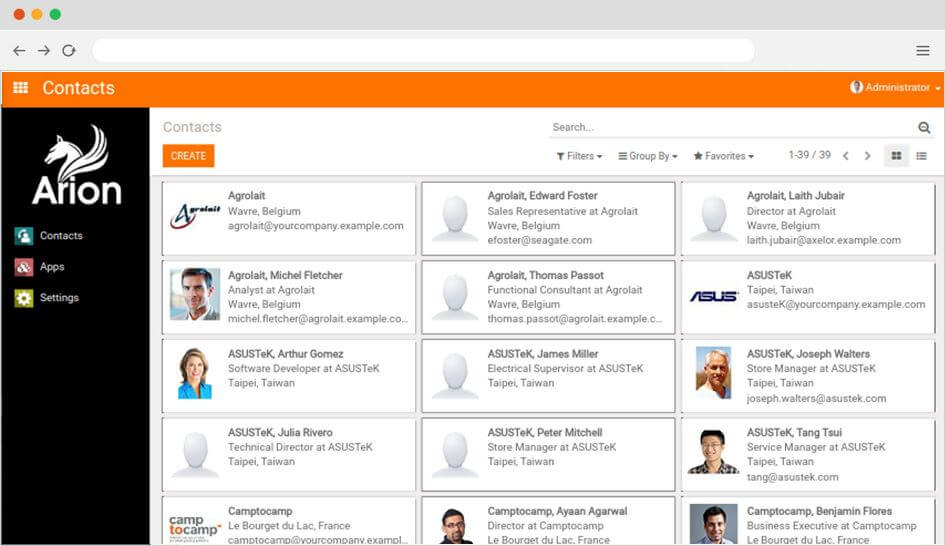Click Edward Foster's placeholder avatar
The image size is (945, 546).
coord(455,218)
